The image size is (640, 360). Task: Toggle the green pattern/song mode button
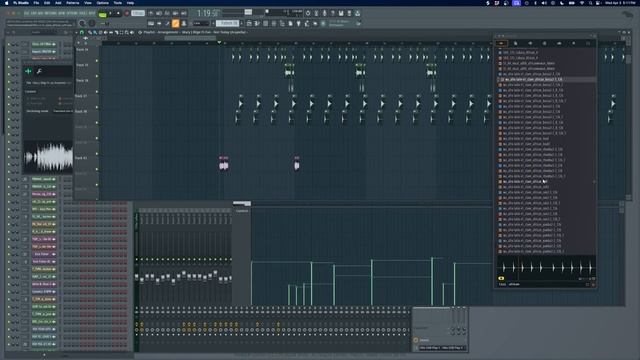pos(102,14)
